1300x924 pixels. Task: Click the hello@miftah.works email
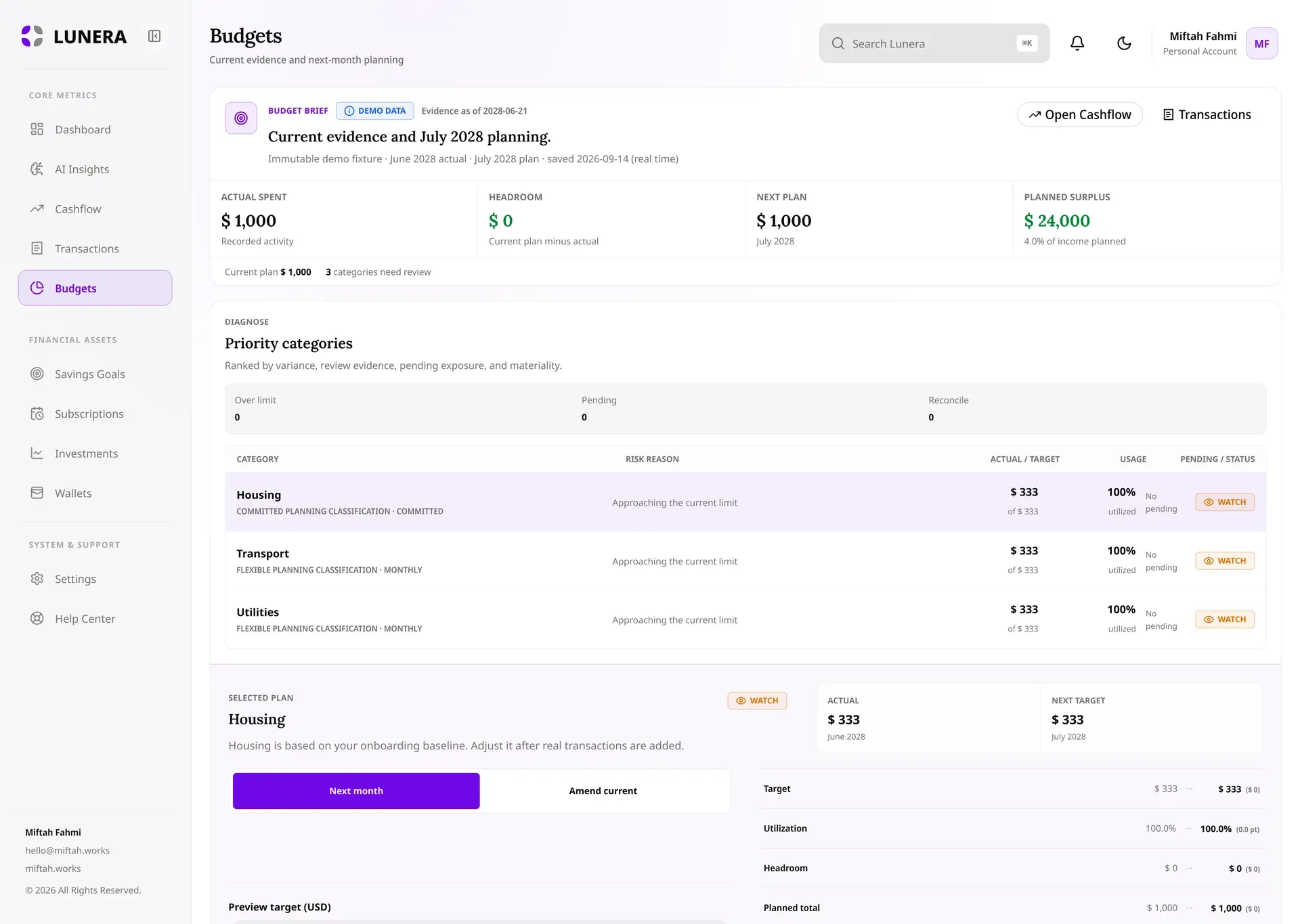[x=68, y=851]
